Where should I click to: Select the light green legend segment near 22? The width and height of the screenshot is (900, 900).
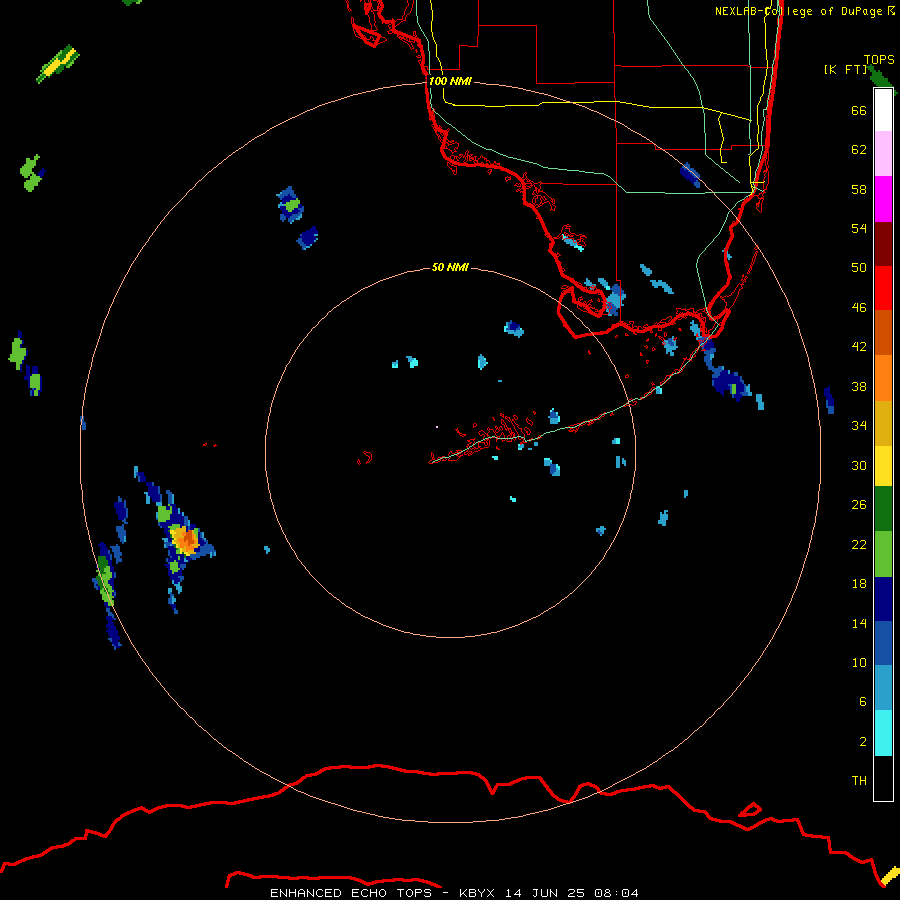pyautogui.click(x=883, y=554)
